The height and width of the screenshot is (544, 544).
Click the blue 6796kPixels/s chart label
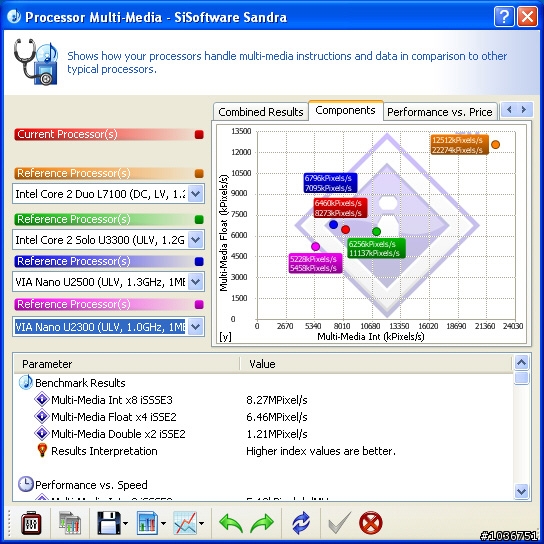click(x=330, y=183)
